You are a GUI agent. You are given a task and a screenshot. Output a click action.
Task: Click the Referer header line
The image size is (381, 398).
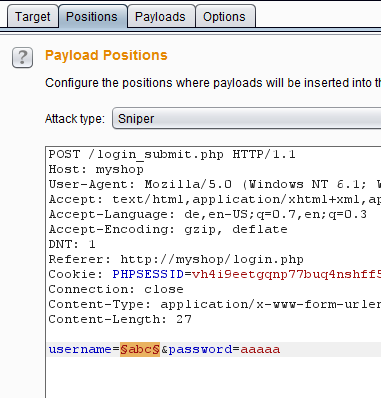(x=176, y=259)
